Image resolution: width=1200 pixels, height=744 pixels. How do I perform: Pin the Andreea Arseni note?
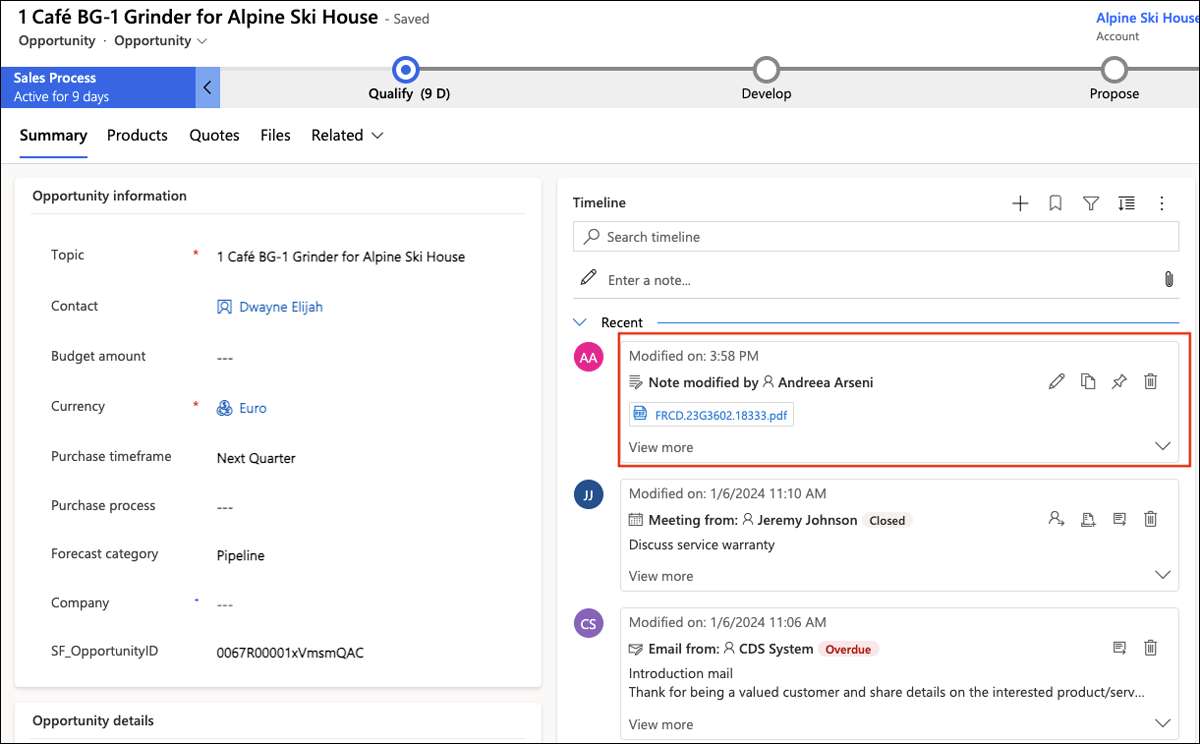(x=1119, y=381)
